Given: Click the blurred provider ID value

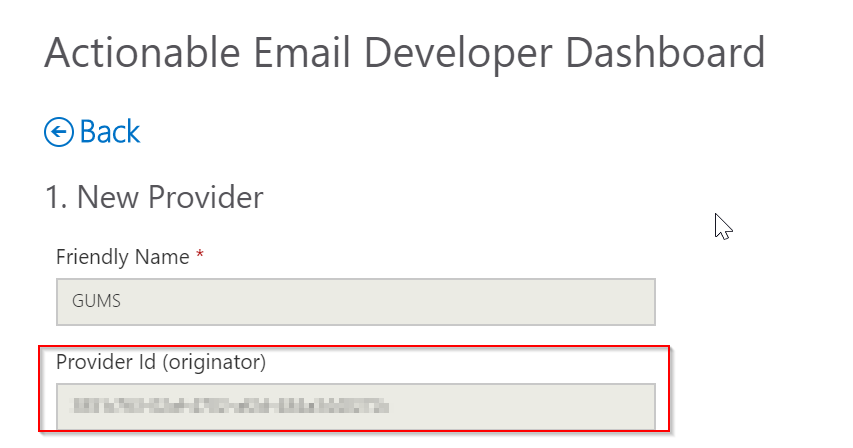Looking at the screenshot, I should tap(231, 406).
